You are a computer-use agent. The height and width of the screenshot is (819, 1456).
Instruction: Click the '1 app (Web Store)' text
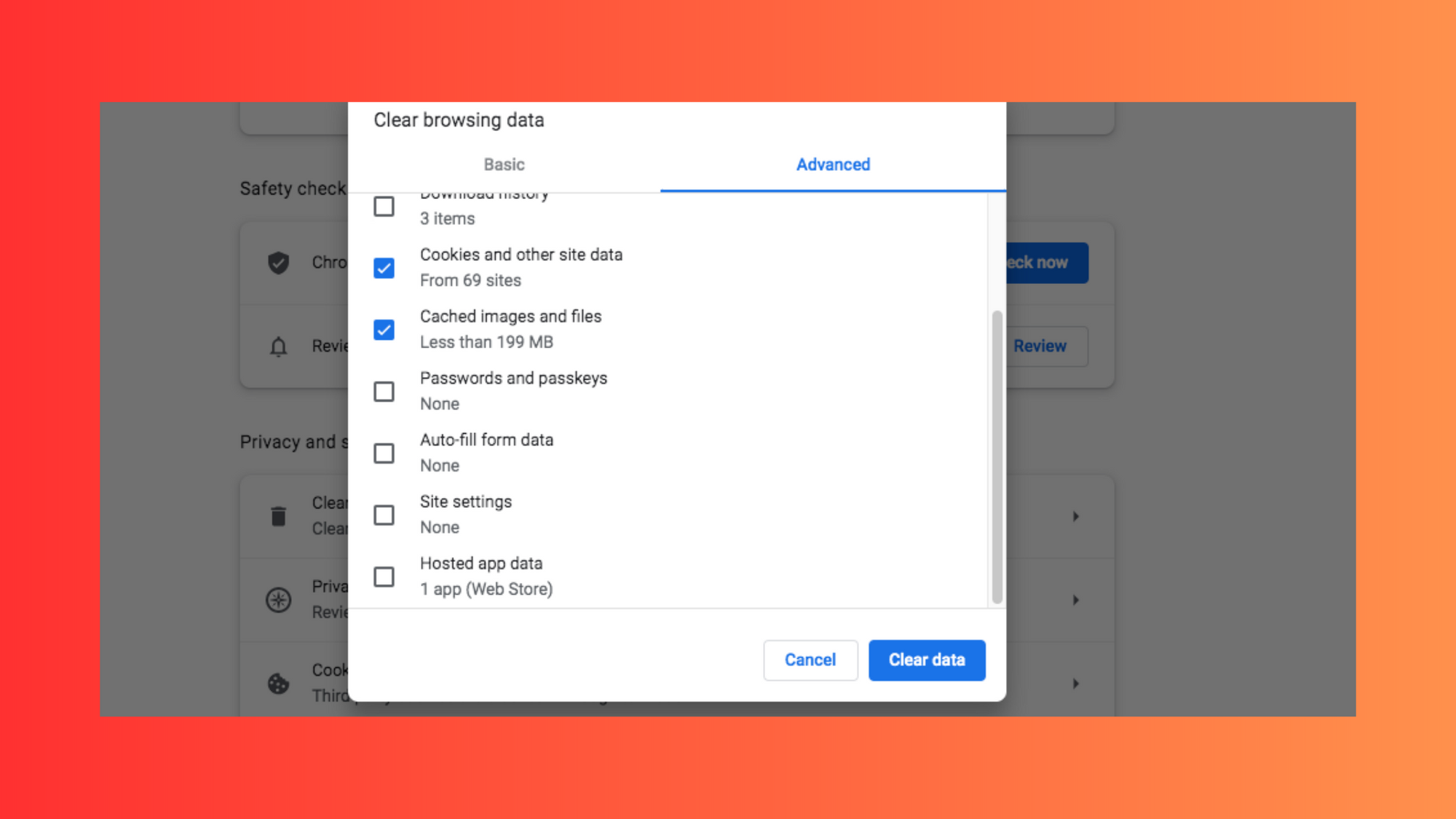click(486, 589)
